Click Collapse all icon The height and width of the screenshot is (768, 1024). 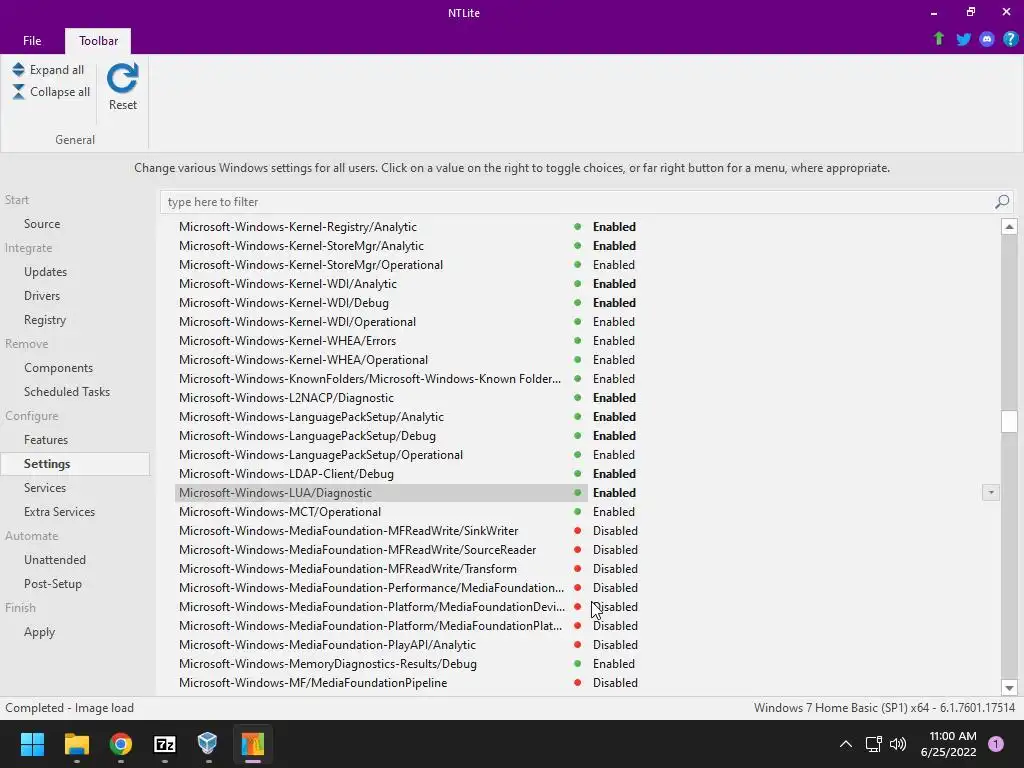click(18, 91)
